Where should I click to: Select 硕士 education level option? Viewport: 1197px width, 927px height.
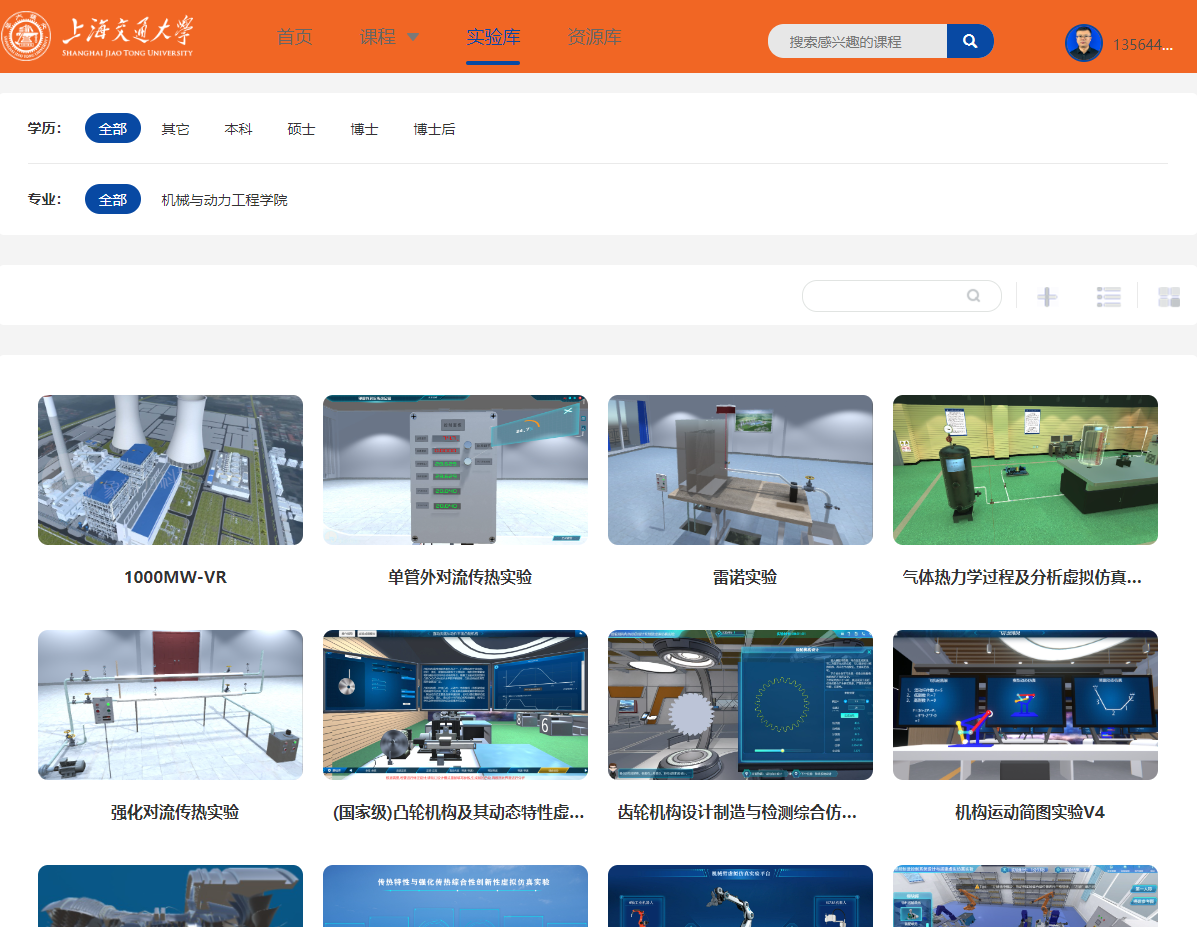[x=301, y=128]
